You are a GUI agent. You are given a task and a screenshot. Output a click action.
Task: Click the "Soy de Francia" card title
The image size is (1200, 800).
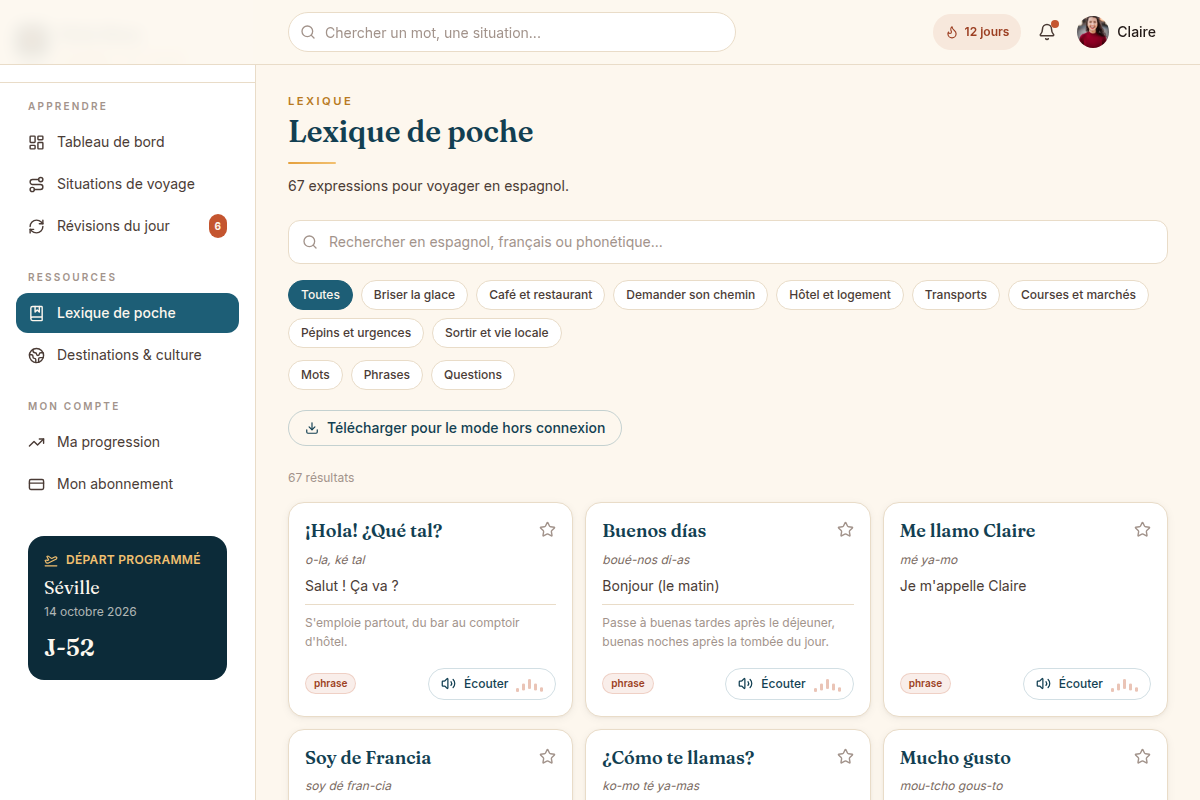pos(368,758)
